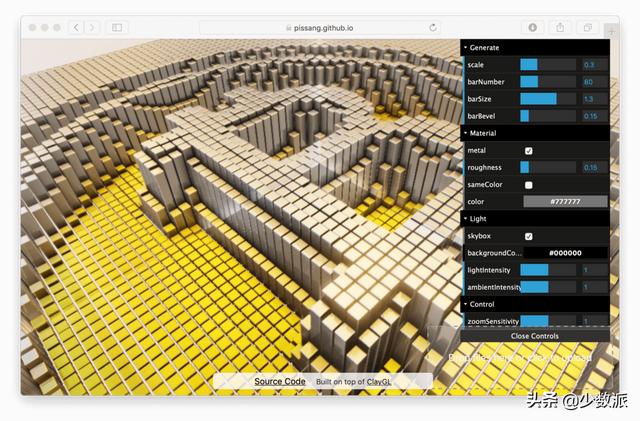Click the Share icon in Safari toolbar

[559, 27]
